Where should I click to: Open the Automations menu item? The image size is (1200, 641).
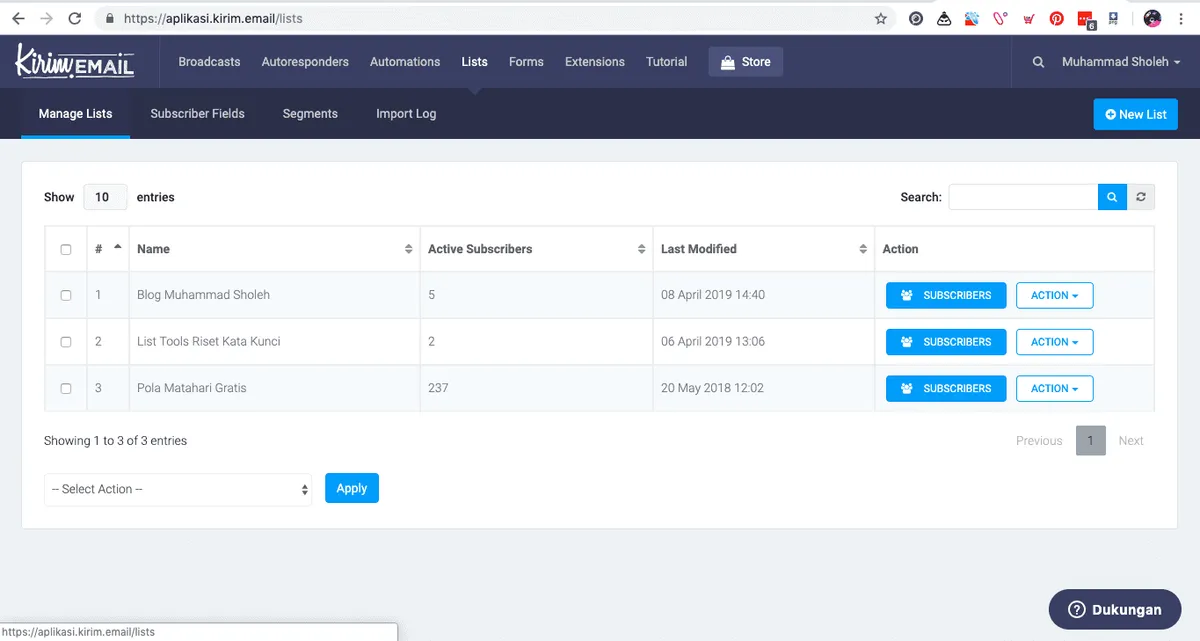tap(404, 62)
